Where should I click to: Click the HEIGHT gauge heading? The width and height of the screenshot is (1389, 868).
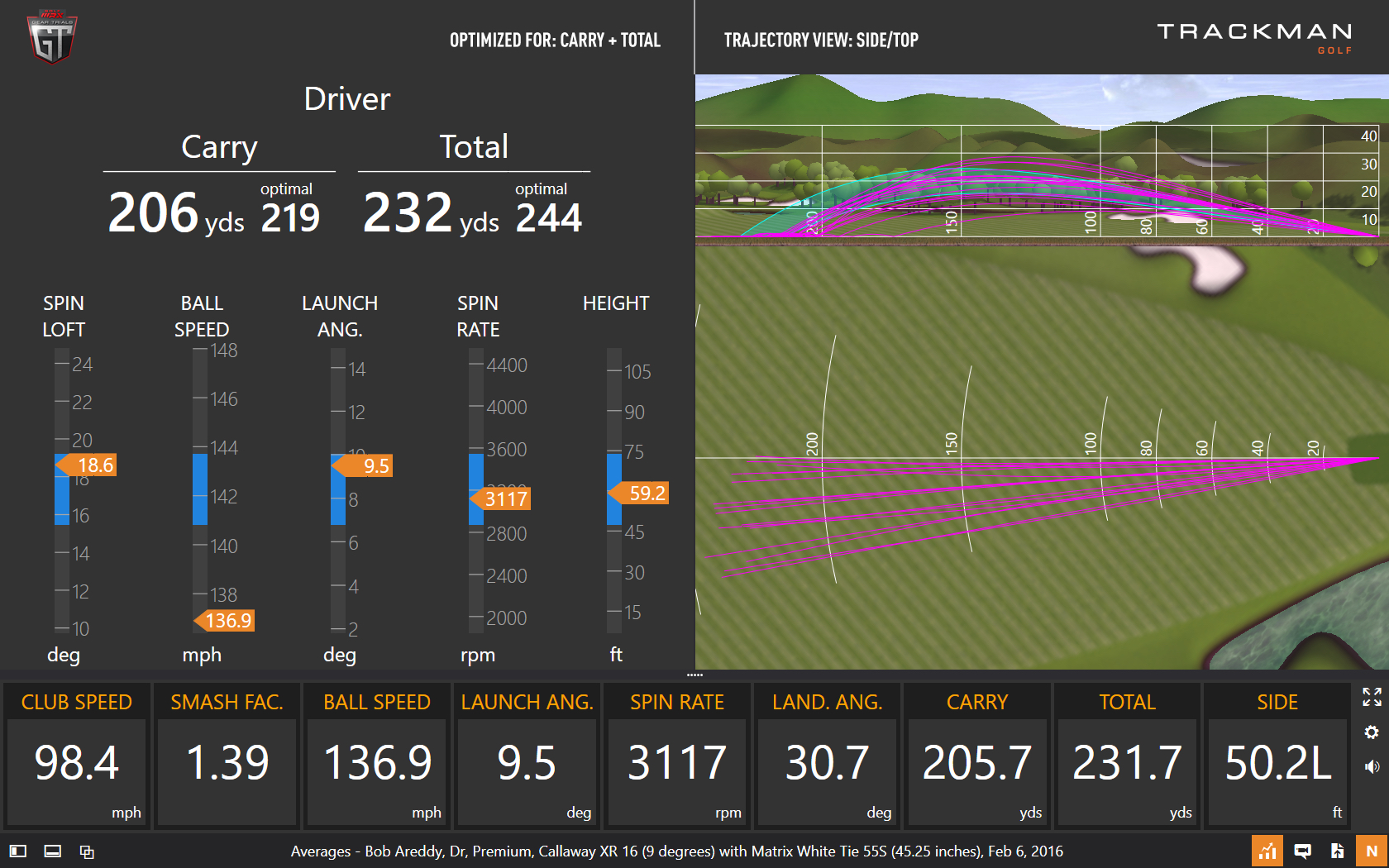[x=616, y=303]
